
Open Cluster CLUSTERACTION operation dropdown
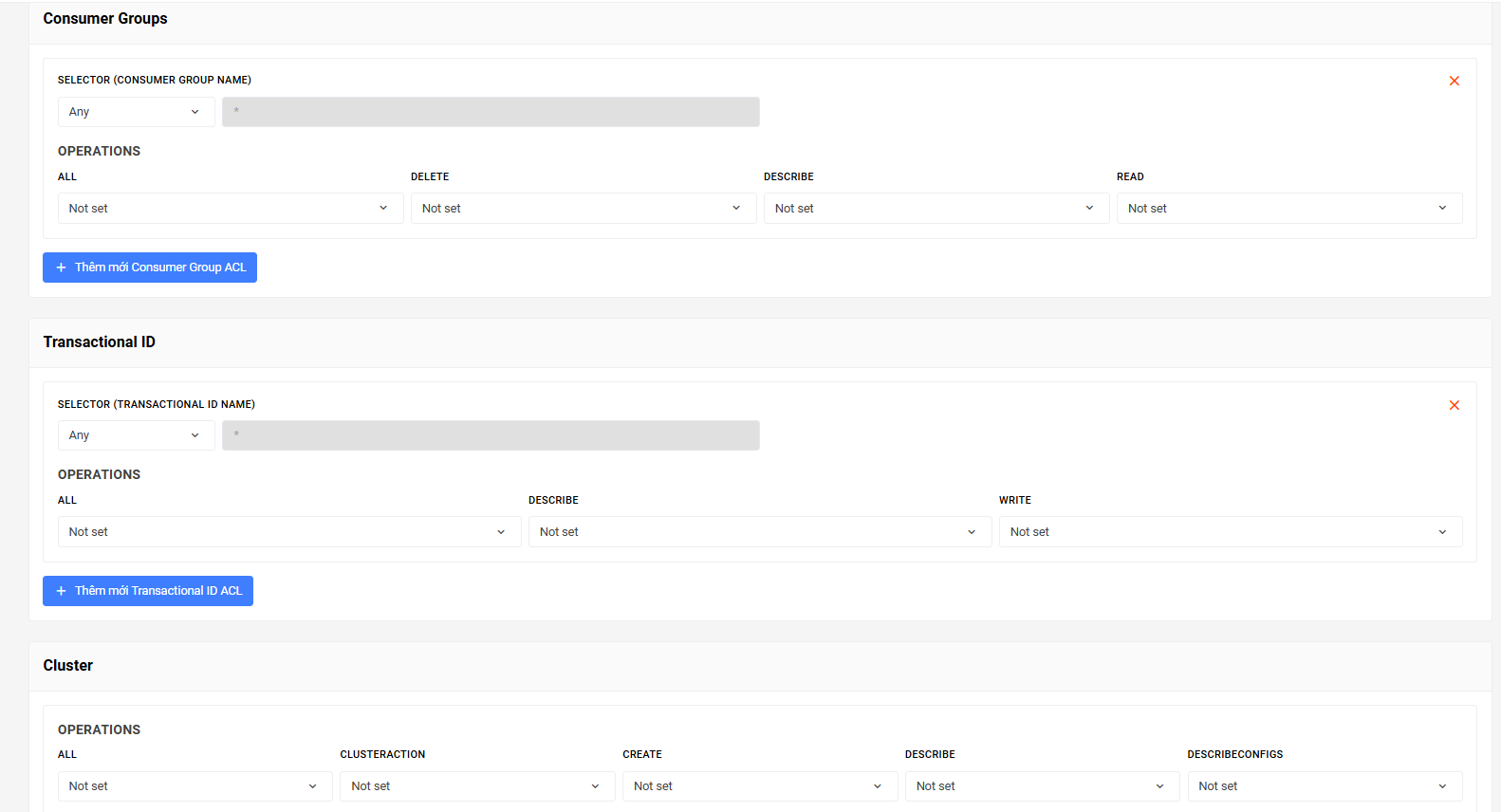[477, 786]
